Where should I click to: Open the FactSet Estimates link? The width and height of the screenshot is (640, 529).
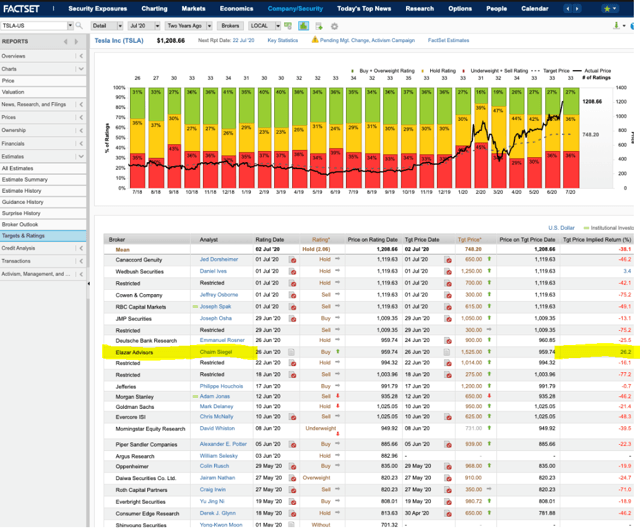(x=448, y=40)
